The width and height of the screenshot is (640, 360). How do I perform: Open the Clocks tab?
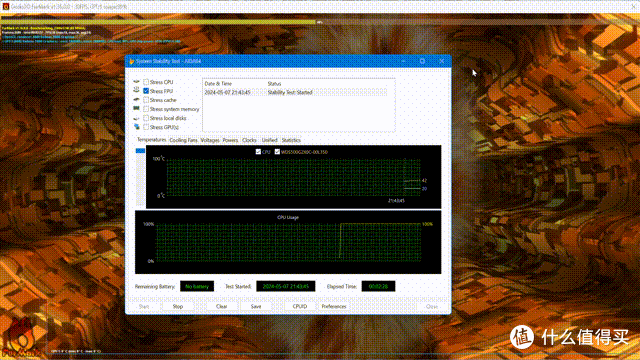[249, 140]
